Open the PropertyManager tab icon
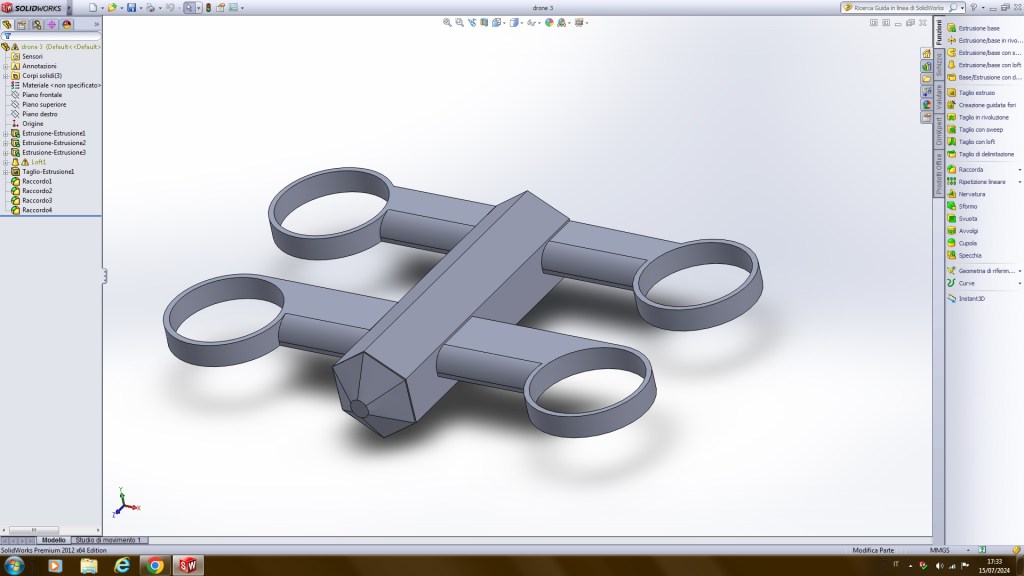This screenshot has height=576, width=1024. [x=21, y=24]
